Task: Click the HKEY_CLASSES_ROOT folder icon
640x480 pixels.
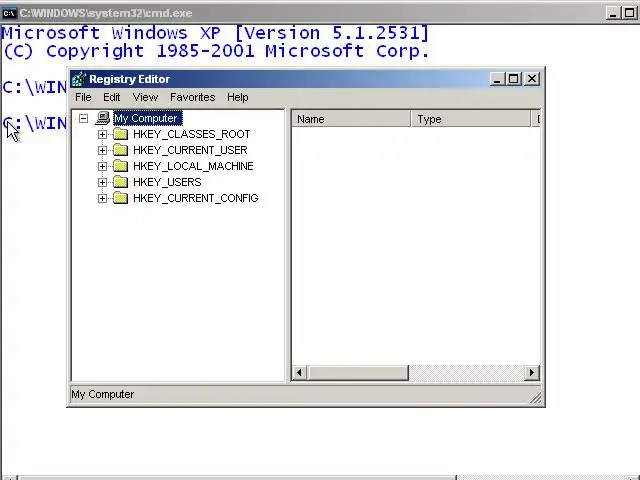Action: [120, 134]
